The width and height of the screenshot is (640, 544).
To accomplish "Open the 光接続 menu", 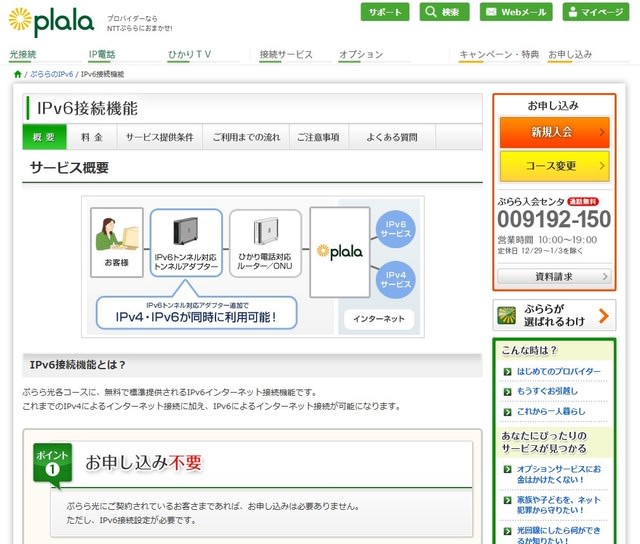I will [23, 54].
